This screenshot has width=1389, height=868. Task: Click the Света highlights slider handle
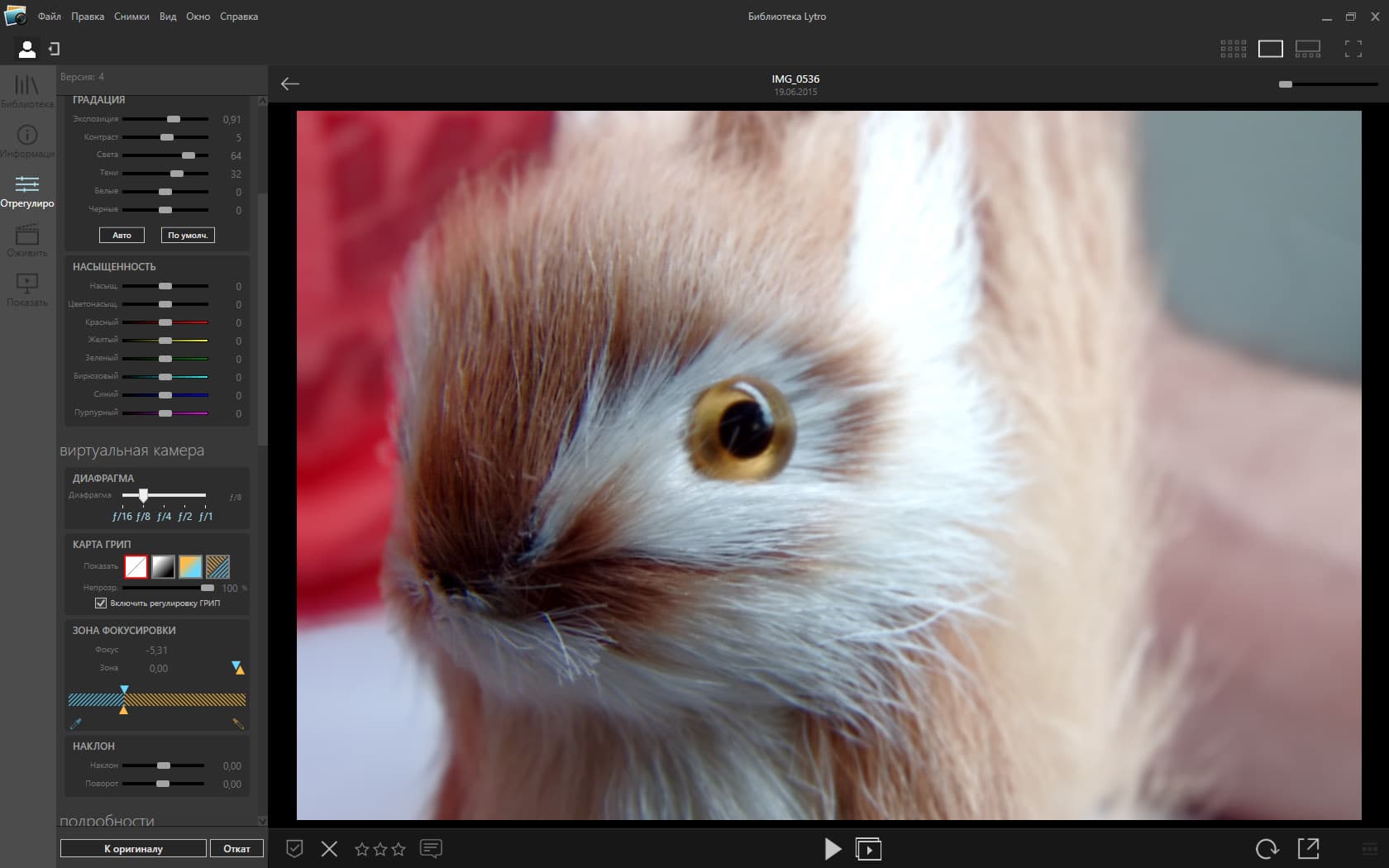click(189, 155)
